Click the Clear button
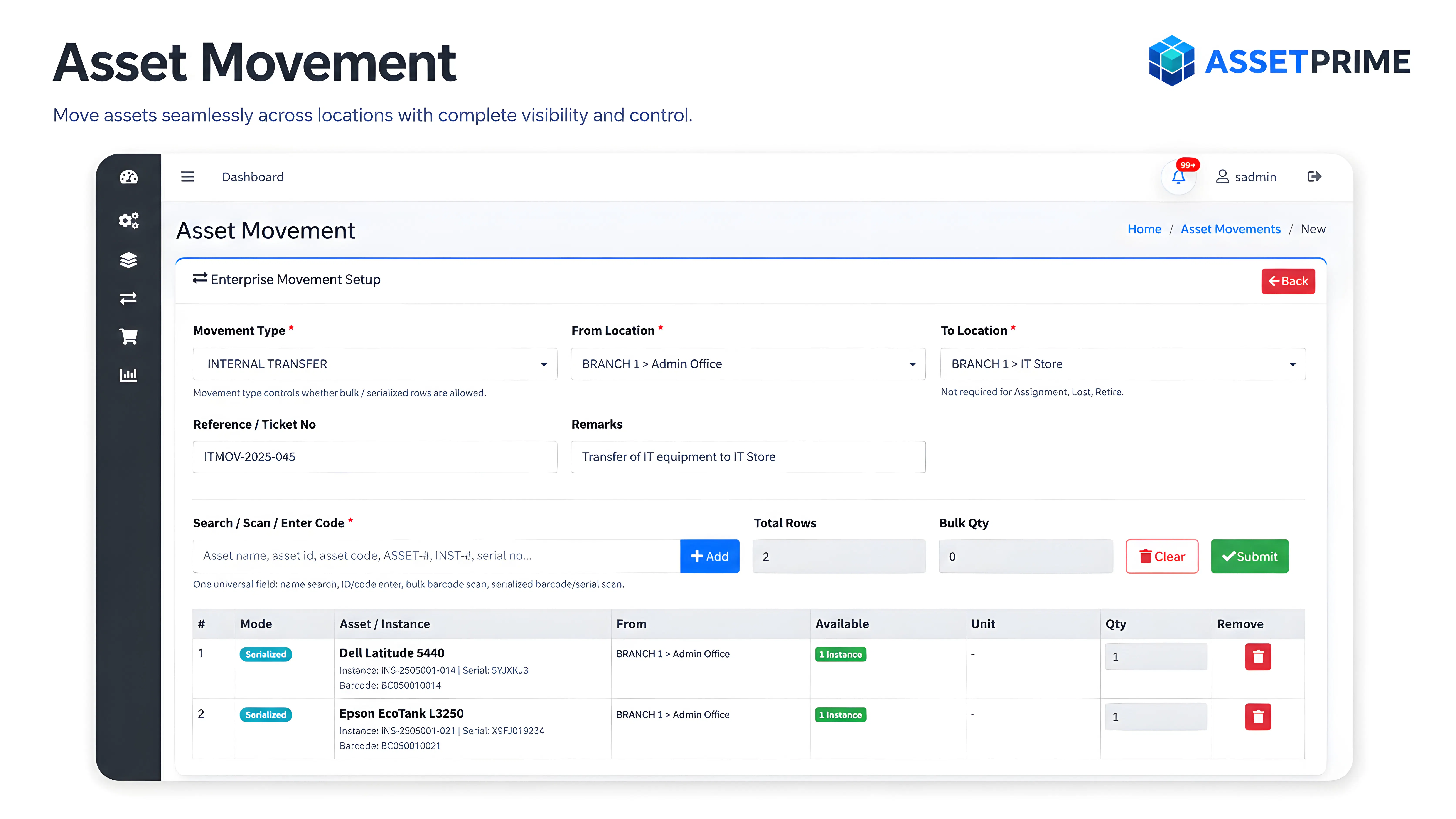This screenshot has width=1456, height=819. pyautogui.click(x=1162, y=556)
